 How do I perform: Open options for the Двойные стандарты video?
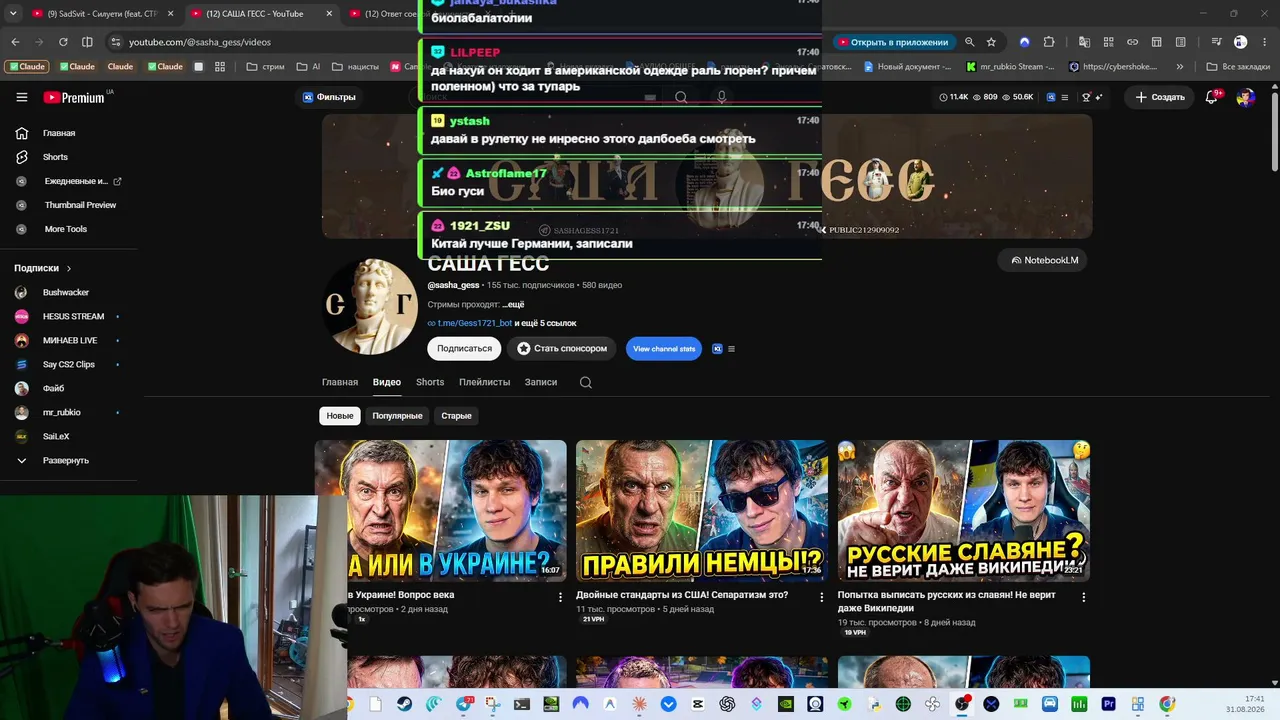[x=822, y=597]
